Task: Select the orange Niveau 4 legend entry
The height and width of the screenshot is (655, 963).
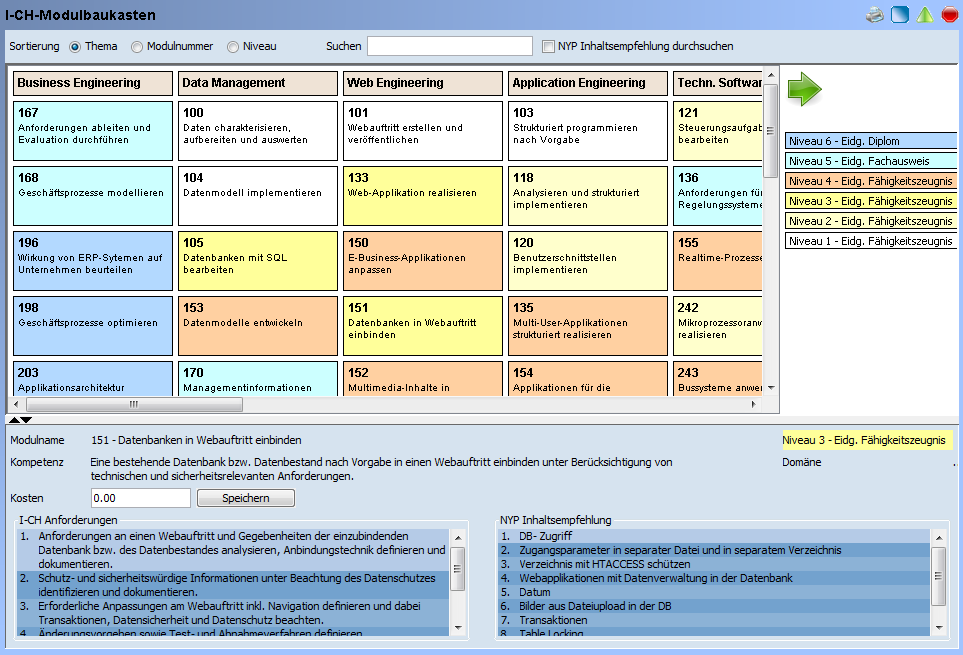Action: [871, 181]
